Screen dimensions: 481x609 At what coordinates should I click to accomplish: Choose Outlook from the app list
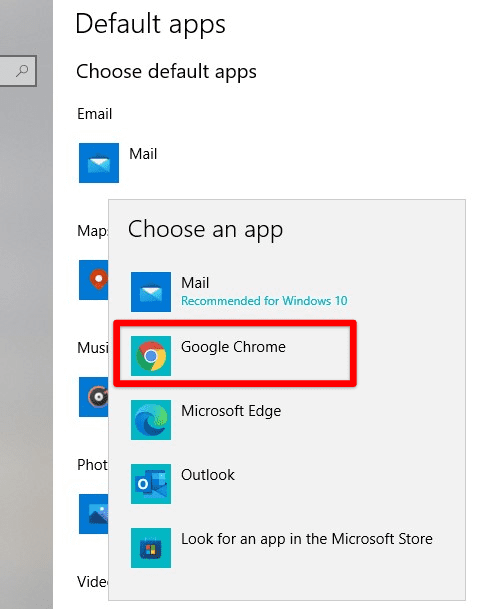tap(287, 484)
